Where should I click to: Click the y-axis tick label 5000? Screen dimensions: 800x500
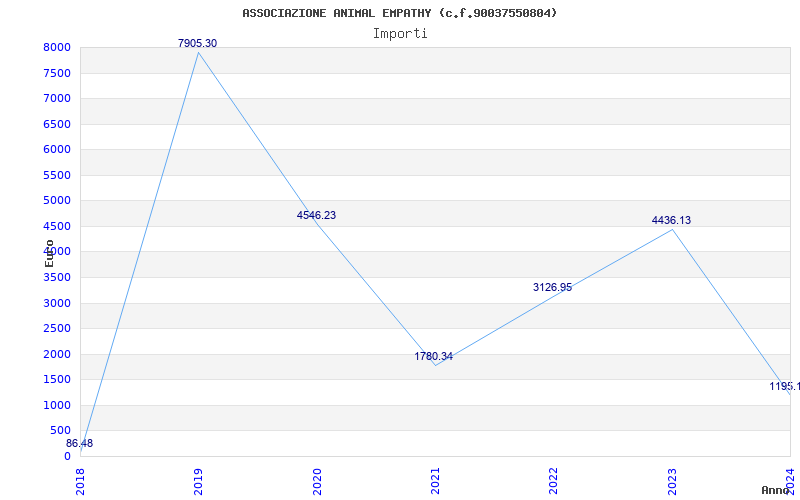pos(57,201)
